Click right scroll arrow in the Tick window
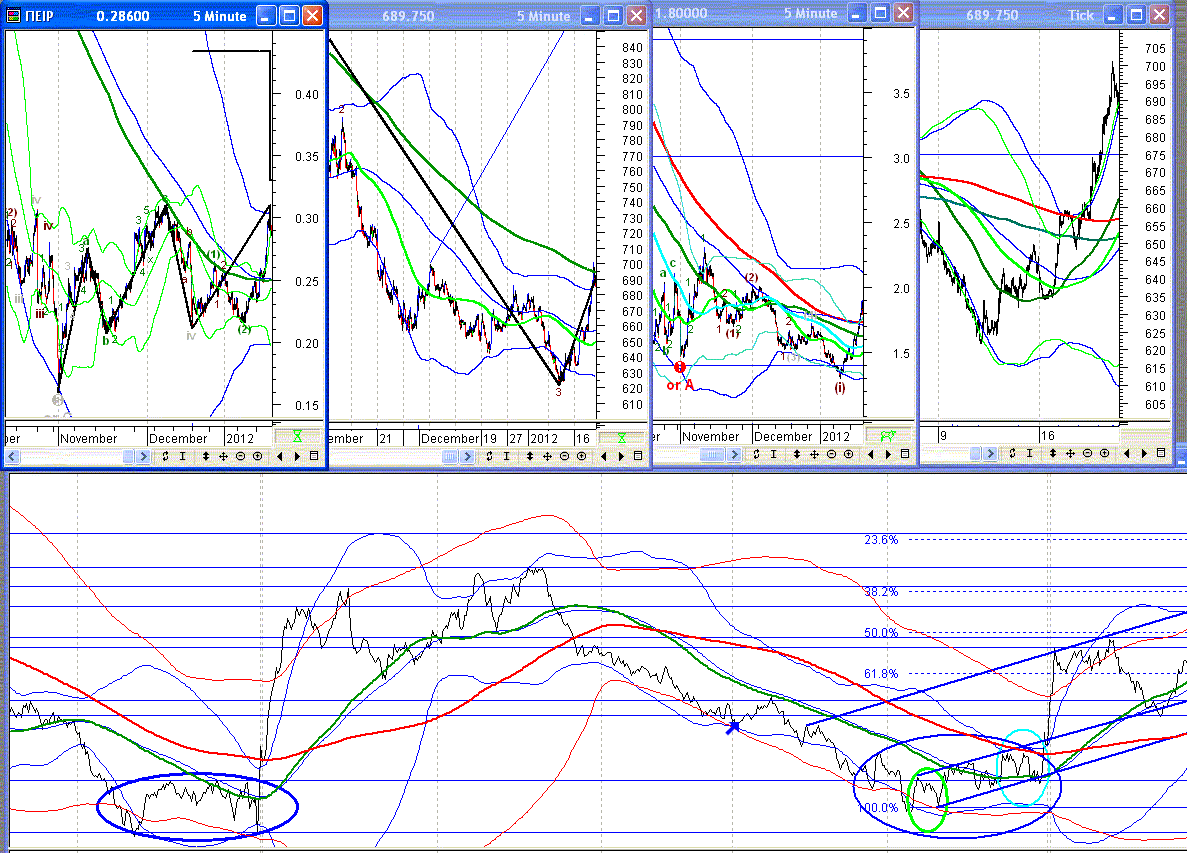1187x853 pixels. [989, 453]
